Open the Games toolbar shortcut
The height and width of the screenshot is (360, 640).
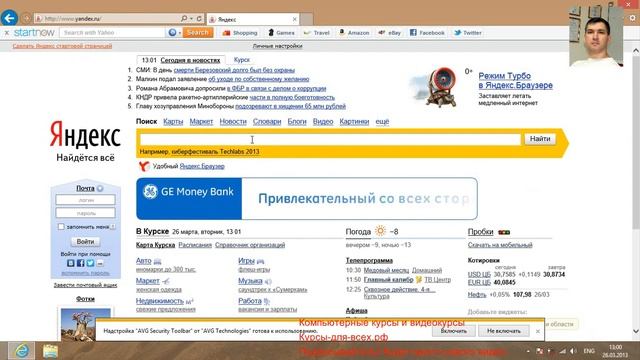(281, 33)
